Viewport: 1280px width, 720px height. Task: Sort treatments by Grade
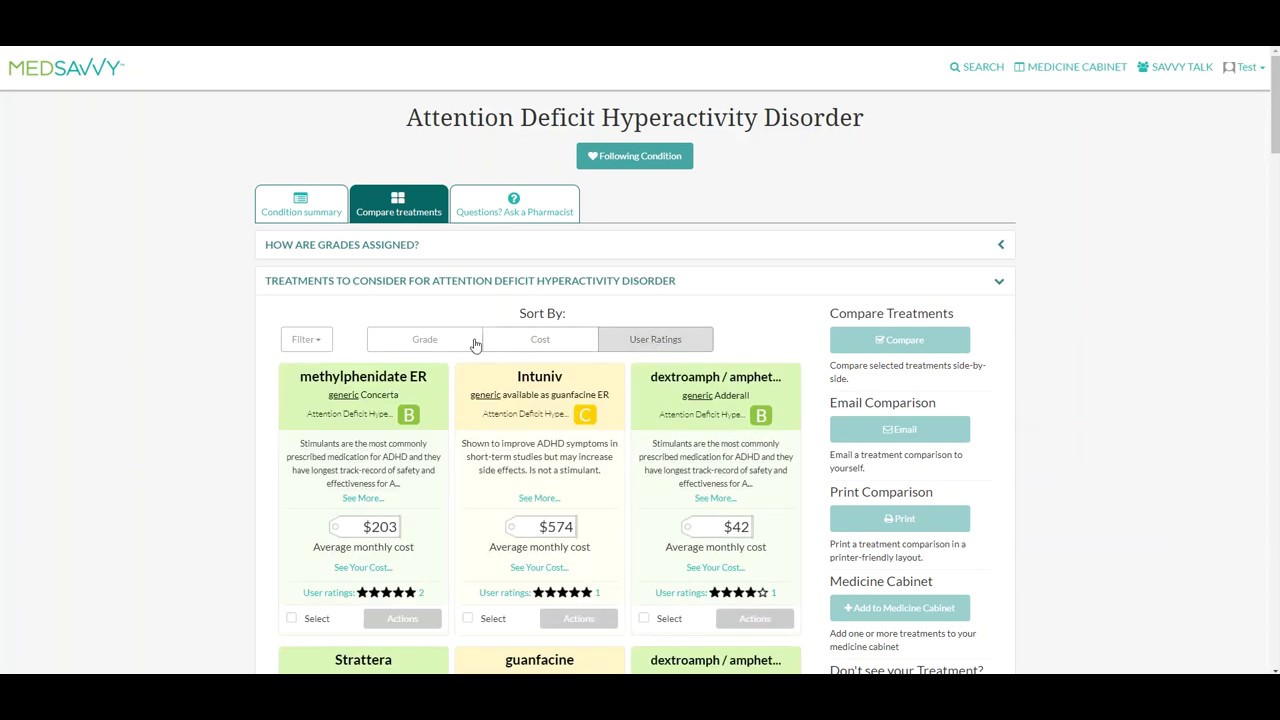[x=425, y=339]
